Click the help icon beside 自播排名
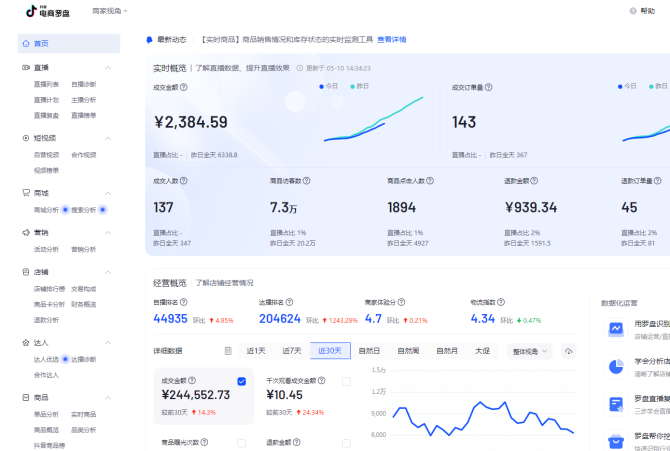 click(x=183, y=302)
